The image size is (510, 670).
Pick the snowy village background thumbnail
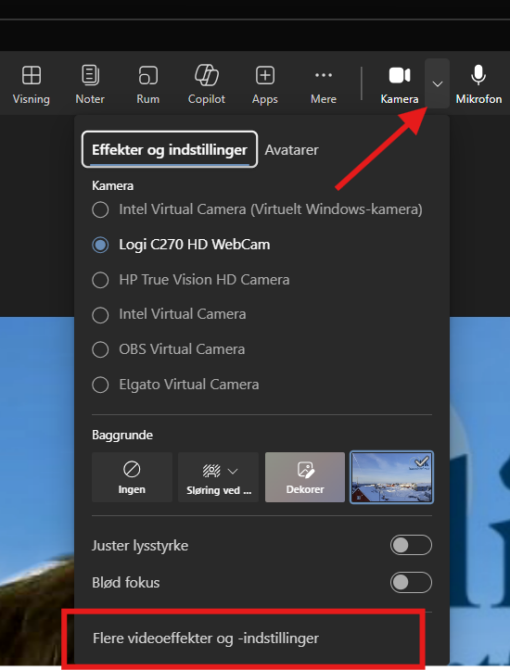(x=392, y=477)
